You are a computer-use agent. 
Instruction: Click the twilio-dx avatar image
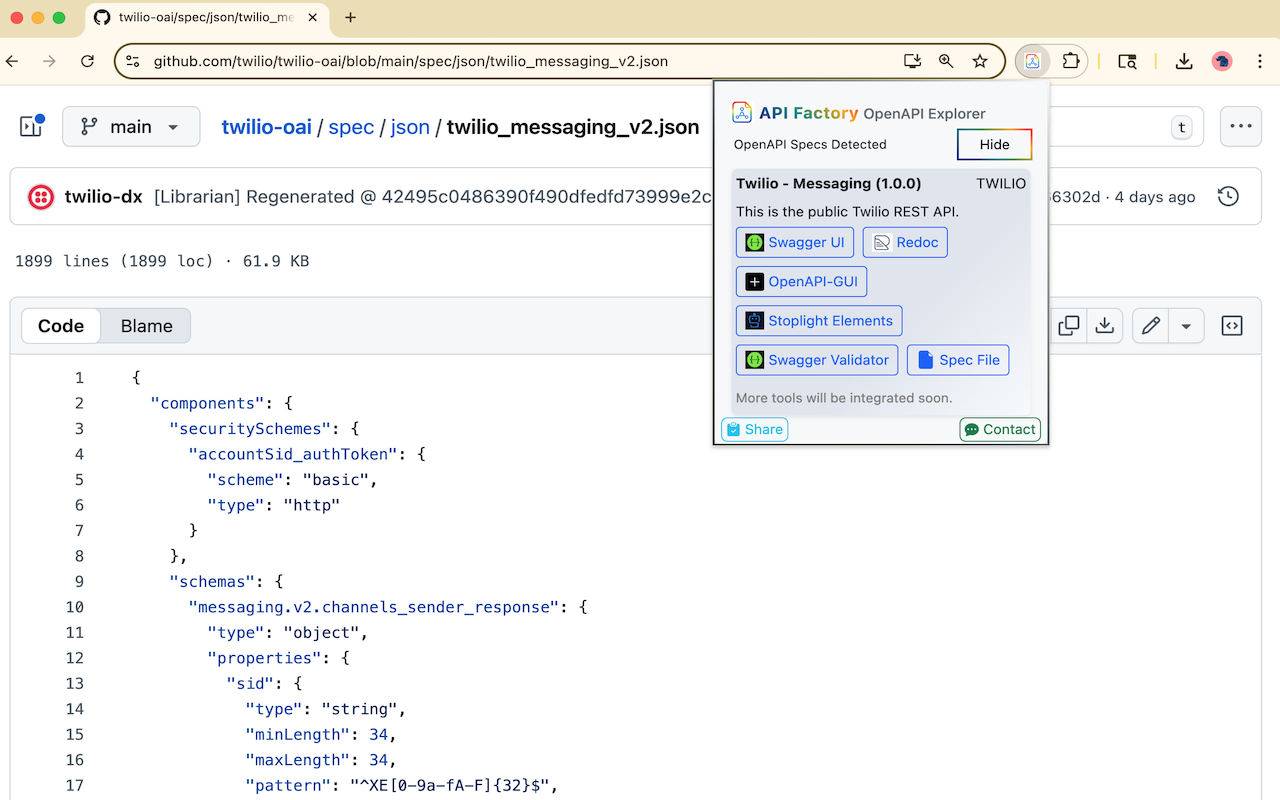tap(41, 197)
